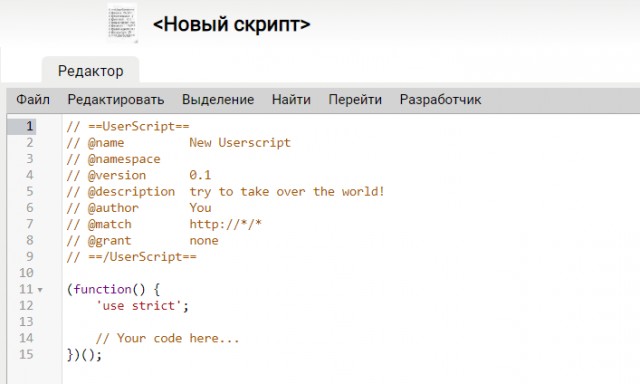Click '// Your code here...' comment
The height and width of the screenshot is (384, 640).
pyautogui.click(x=168, y=338)
